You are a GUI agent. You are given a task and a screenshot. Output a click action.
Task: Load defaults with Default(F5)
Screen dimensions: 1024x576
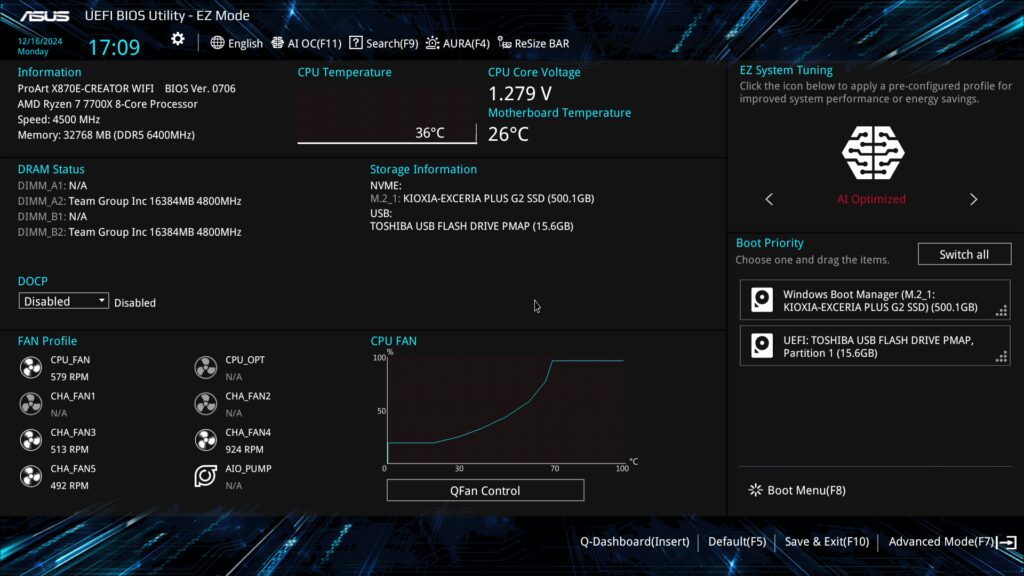[737, 541]
